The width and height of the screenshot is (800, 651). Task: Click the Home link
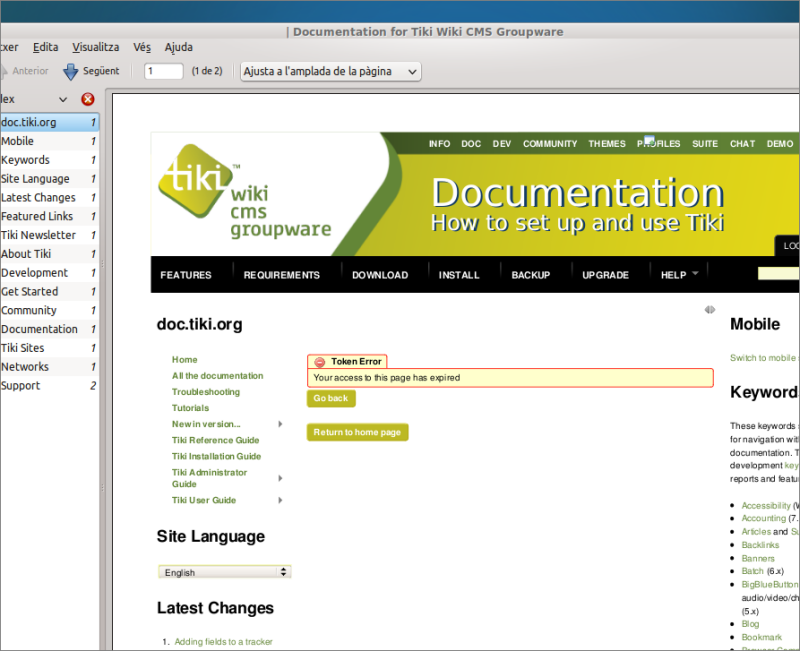(185, 360)
